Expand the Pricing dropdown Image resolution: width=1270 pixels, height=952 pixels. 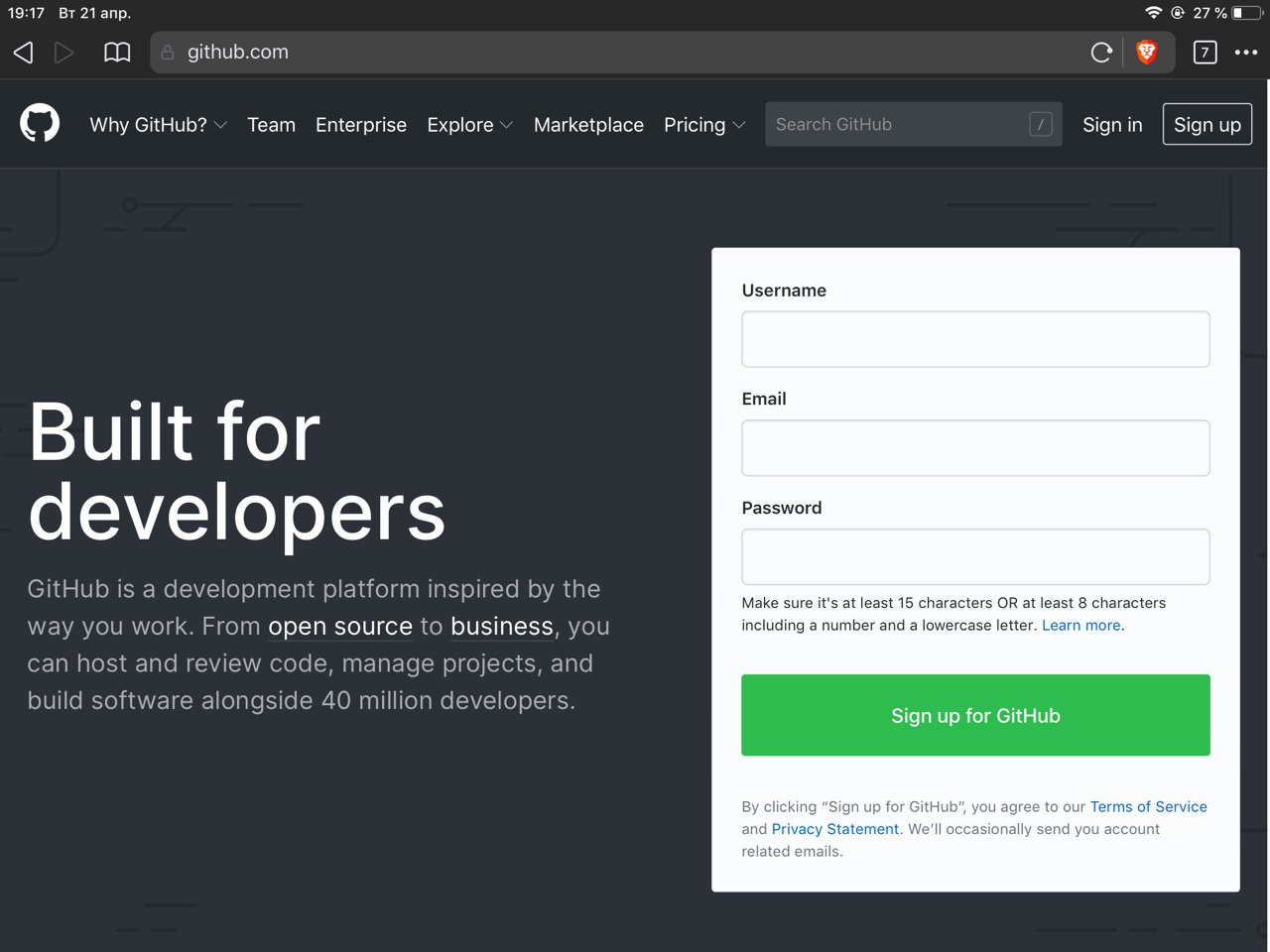click(x=704, y=125)
